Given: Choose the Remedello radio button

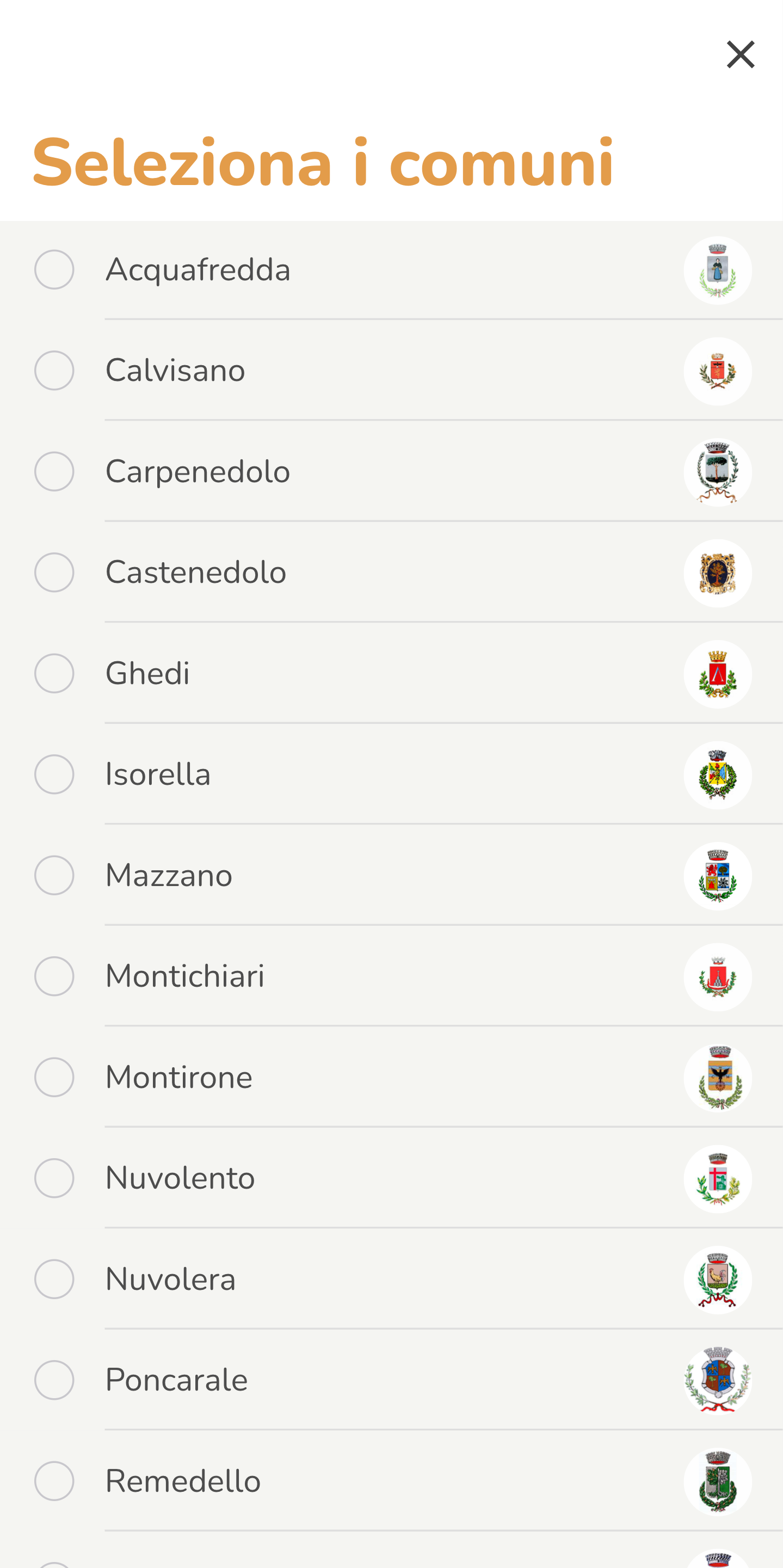Looking at the screenshot, I should point(54,1481).
